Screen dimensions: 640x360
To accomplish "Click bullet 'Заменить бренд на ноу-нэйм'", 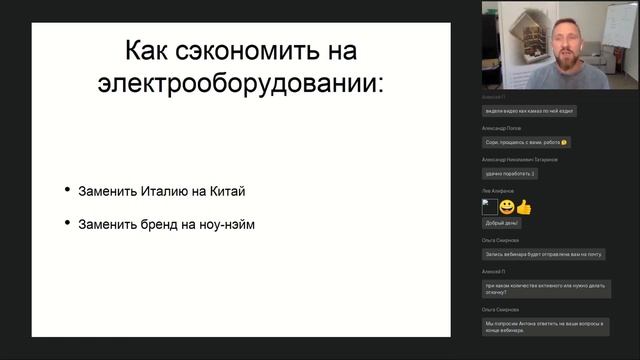I will pos(166,224).
